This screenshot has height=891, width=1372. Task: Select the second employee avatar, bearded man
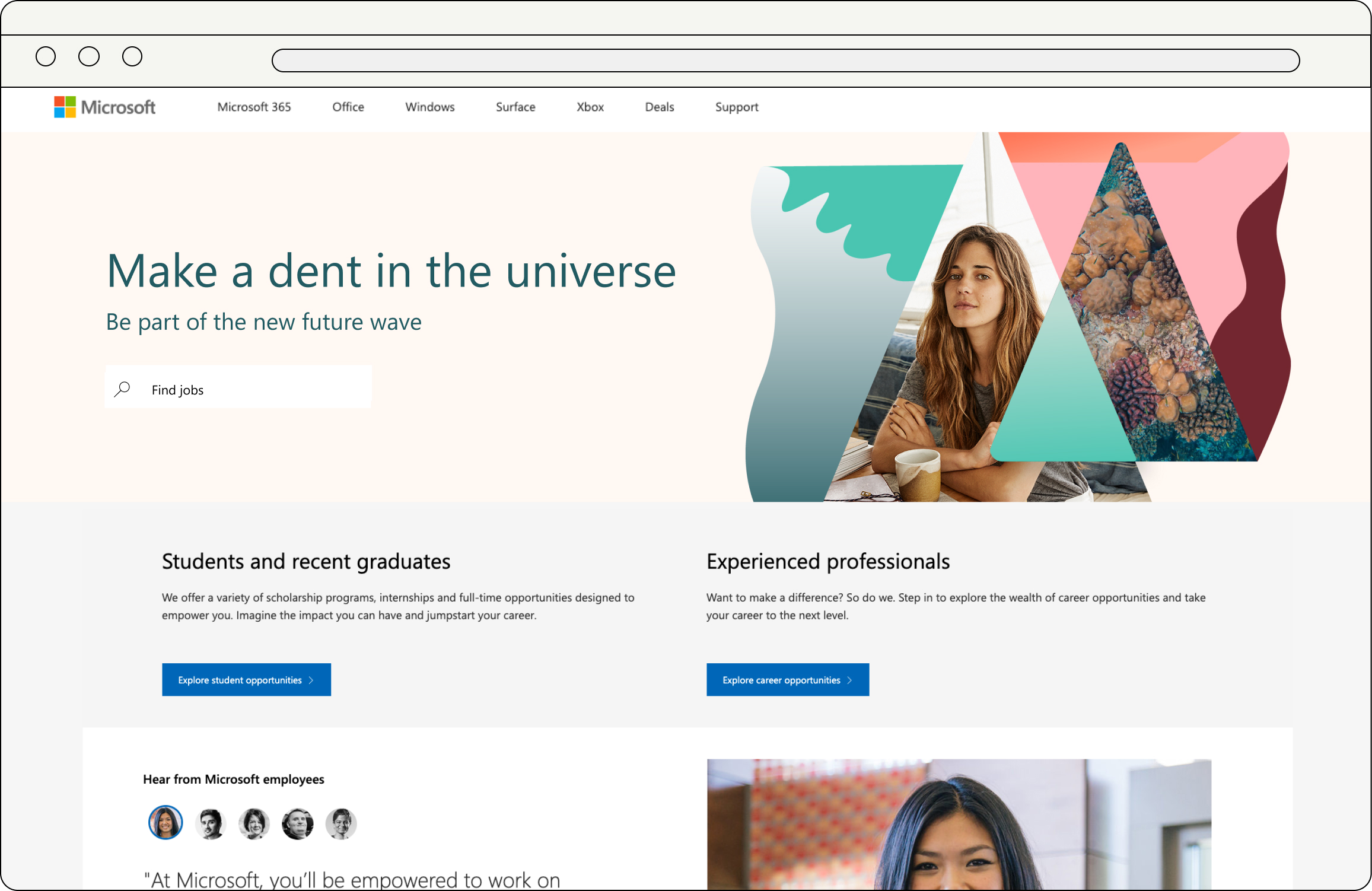pyautogui.click(x=211, y=824)
